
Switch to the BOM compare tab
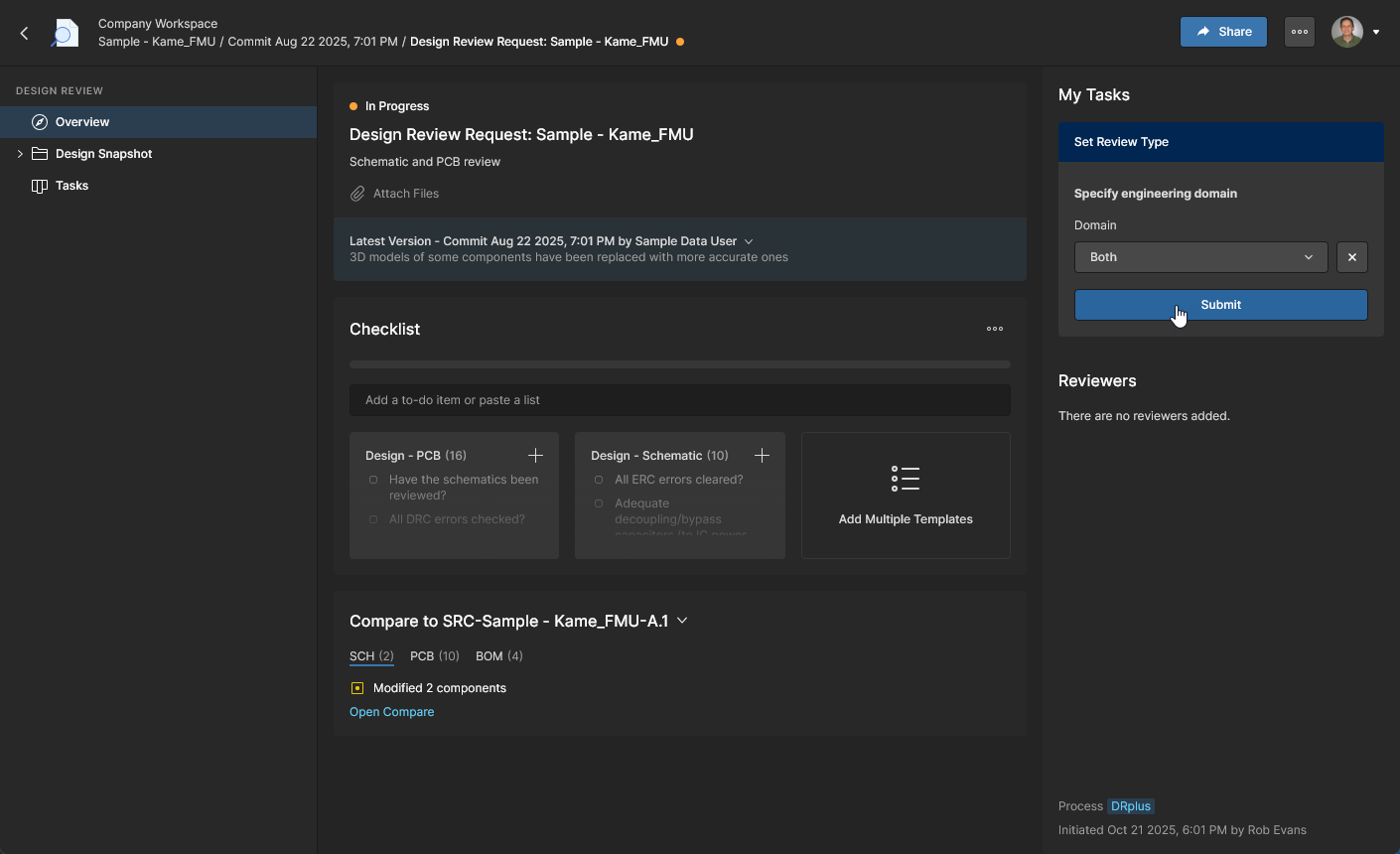(x=498, y=656)
